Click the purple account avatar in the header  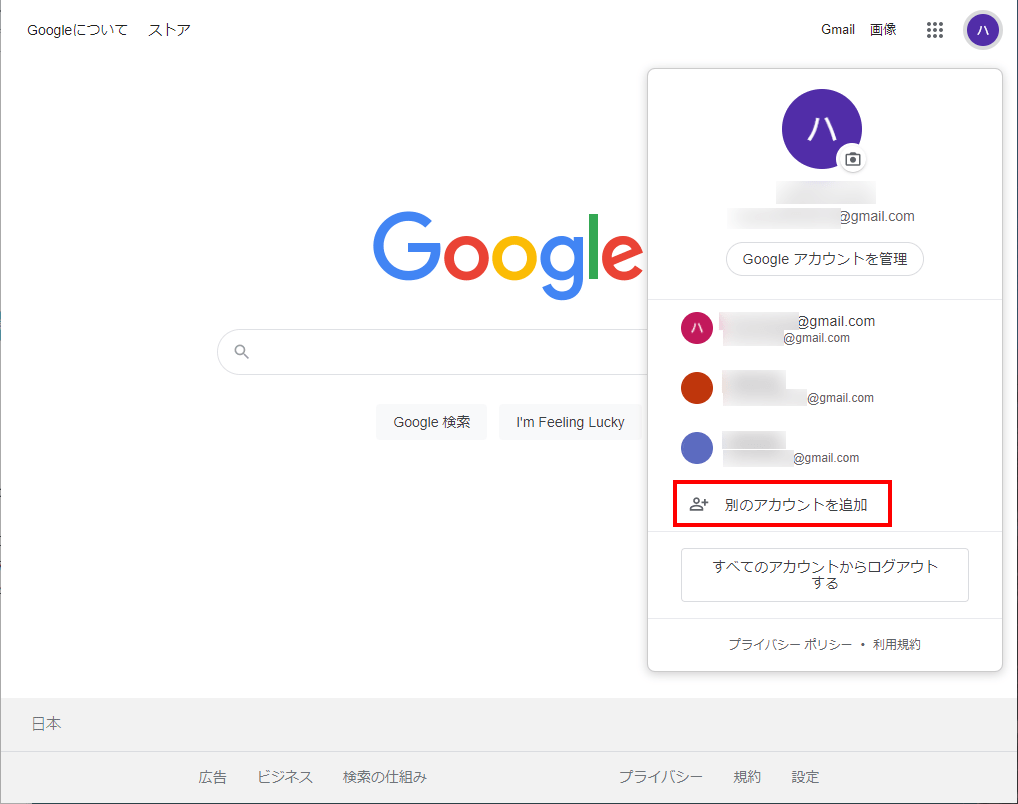982,30
